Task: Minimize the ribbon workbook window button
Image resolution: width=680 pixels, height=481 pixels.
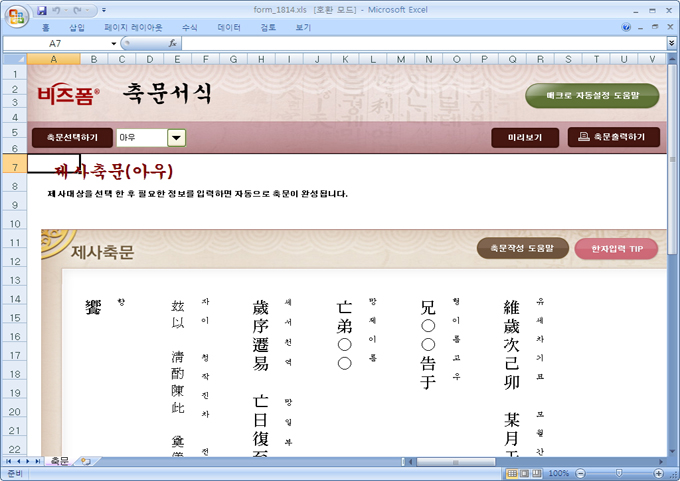Action: tap(640, 28)
